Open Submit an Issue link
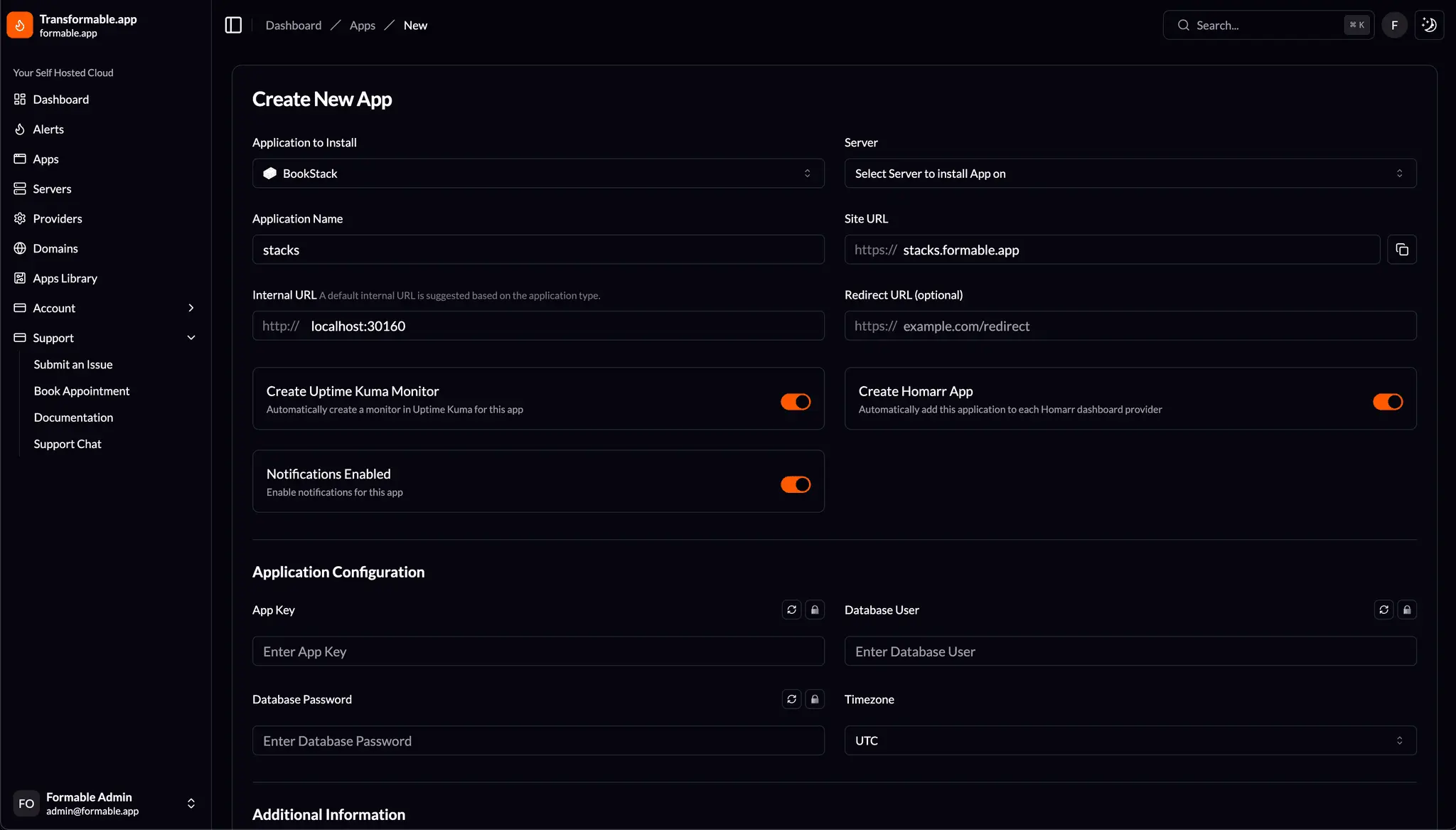This screenshot has height=830, width=1456. (73, 364)
